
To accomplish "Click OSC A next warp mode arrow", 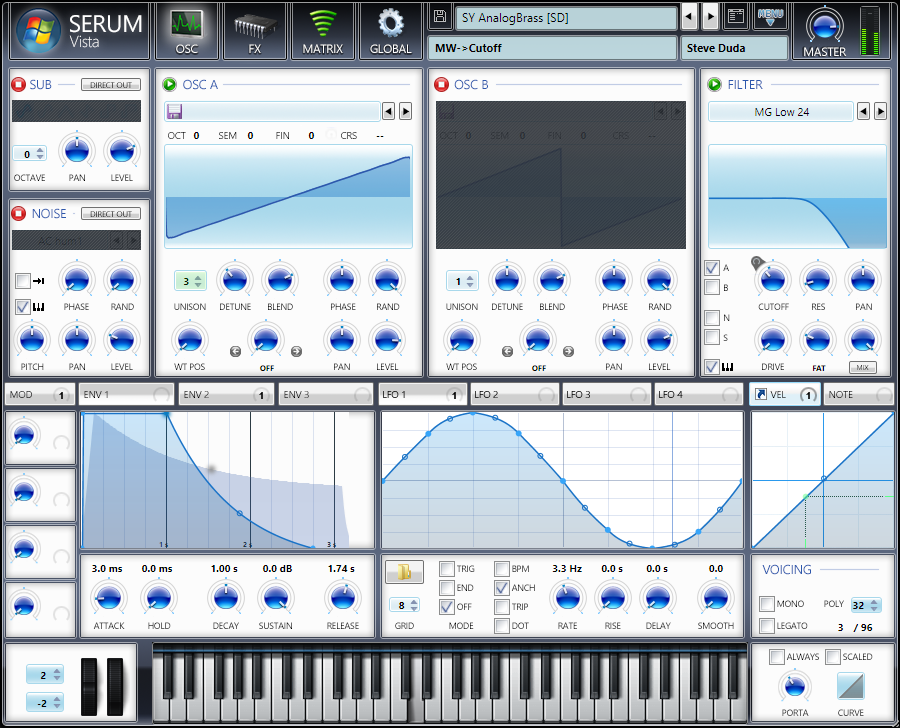I will [296, 351].
